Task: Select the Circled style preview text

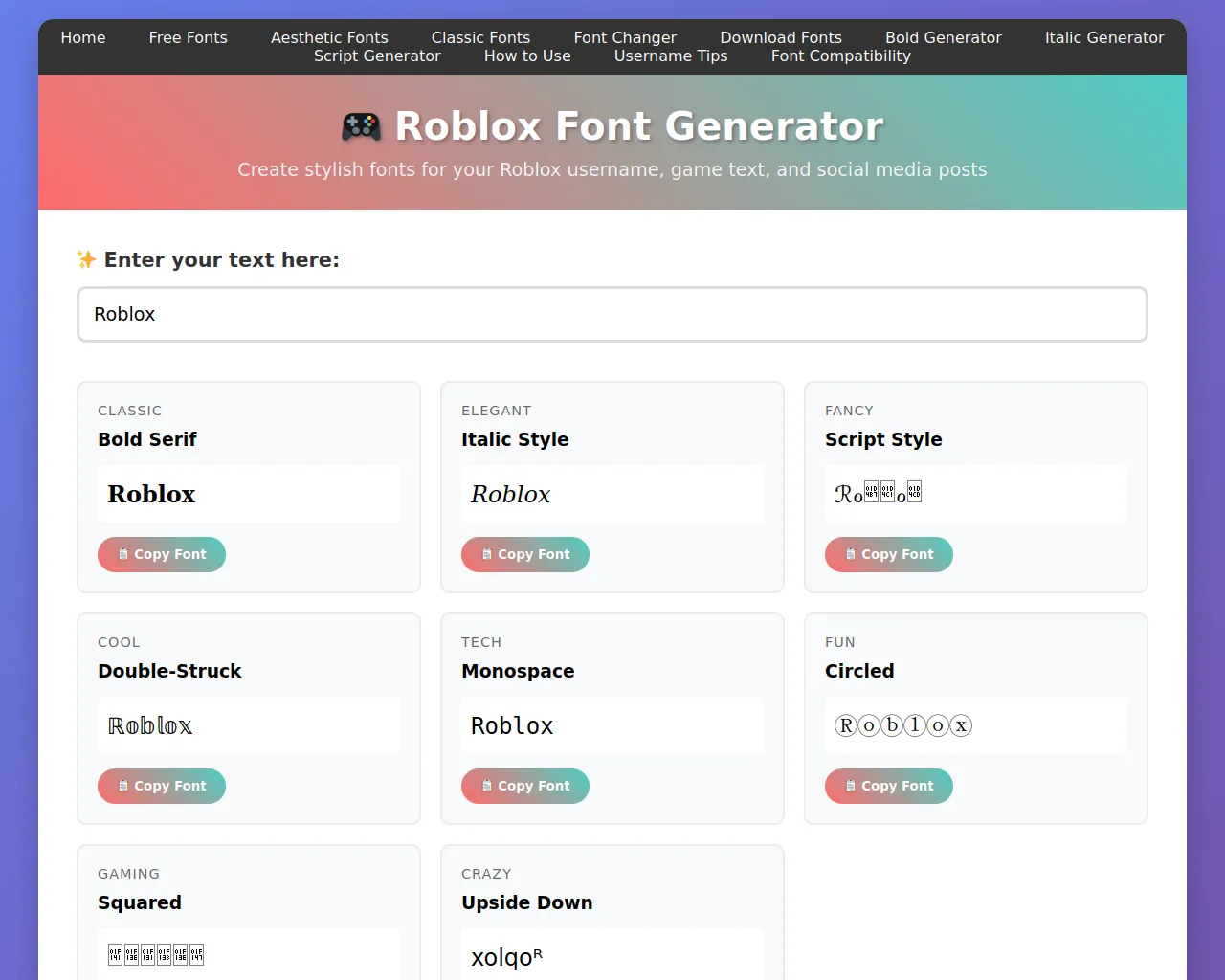Action: coord(902,725)
